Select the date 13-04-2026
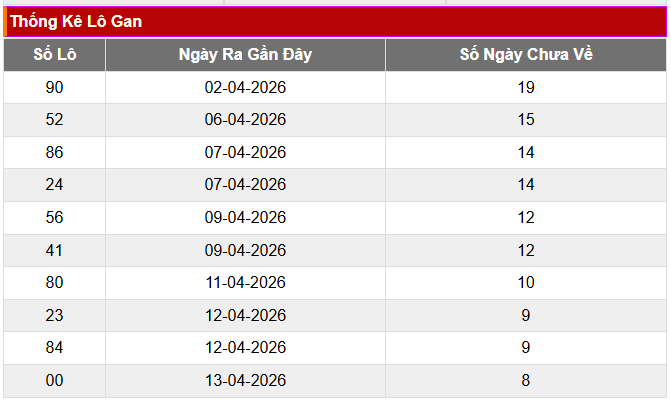This screenshot has width=671, height=403. [245, 380]
